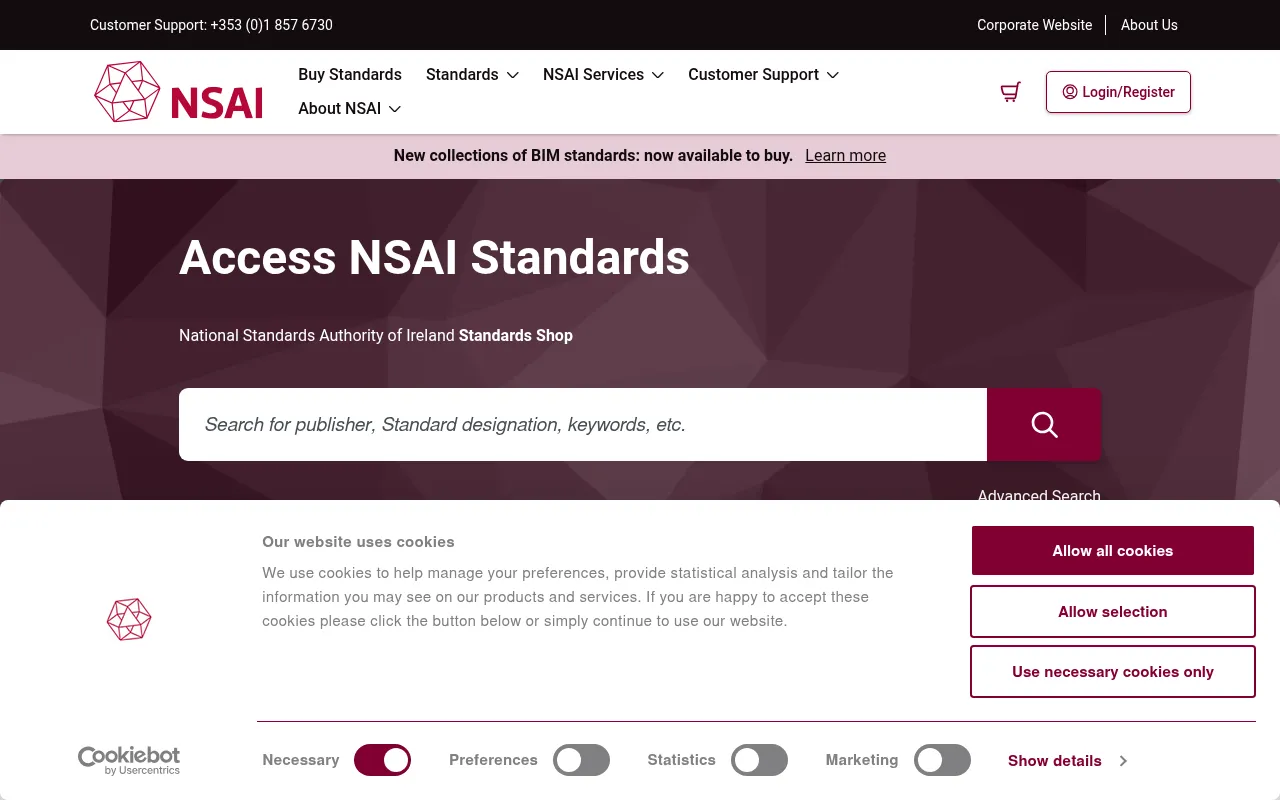1280x800 pixels.
Task: Expand the NSAI Services menu
Action: tap(603, 75)
